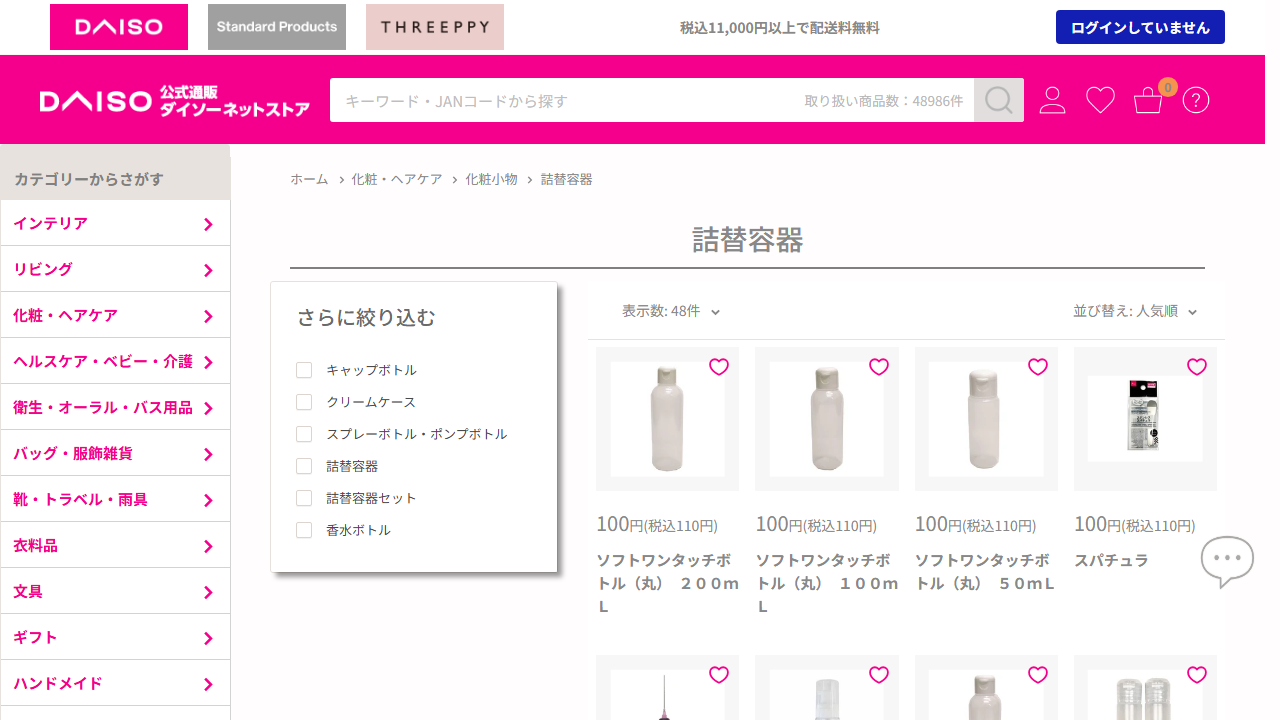Open the スパチュラ product thumbnail
Viewport: 1280px width, 720px height.
[1145, 419]
